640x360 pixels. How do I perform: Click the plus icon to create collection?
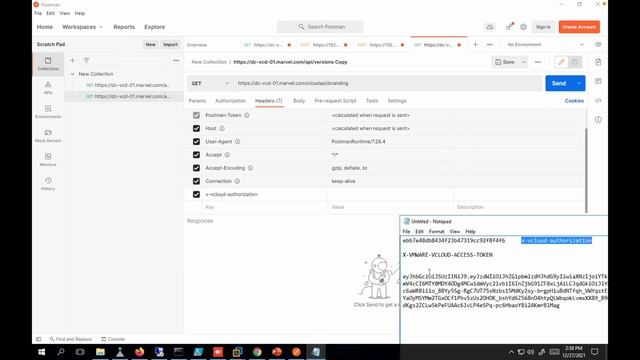[72, 60]
